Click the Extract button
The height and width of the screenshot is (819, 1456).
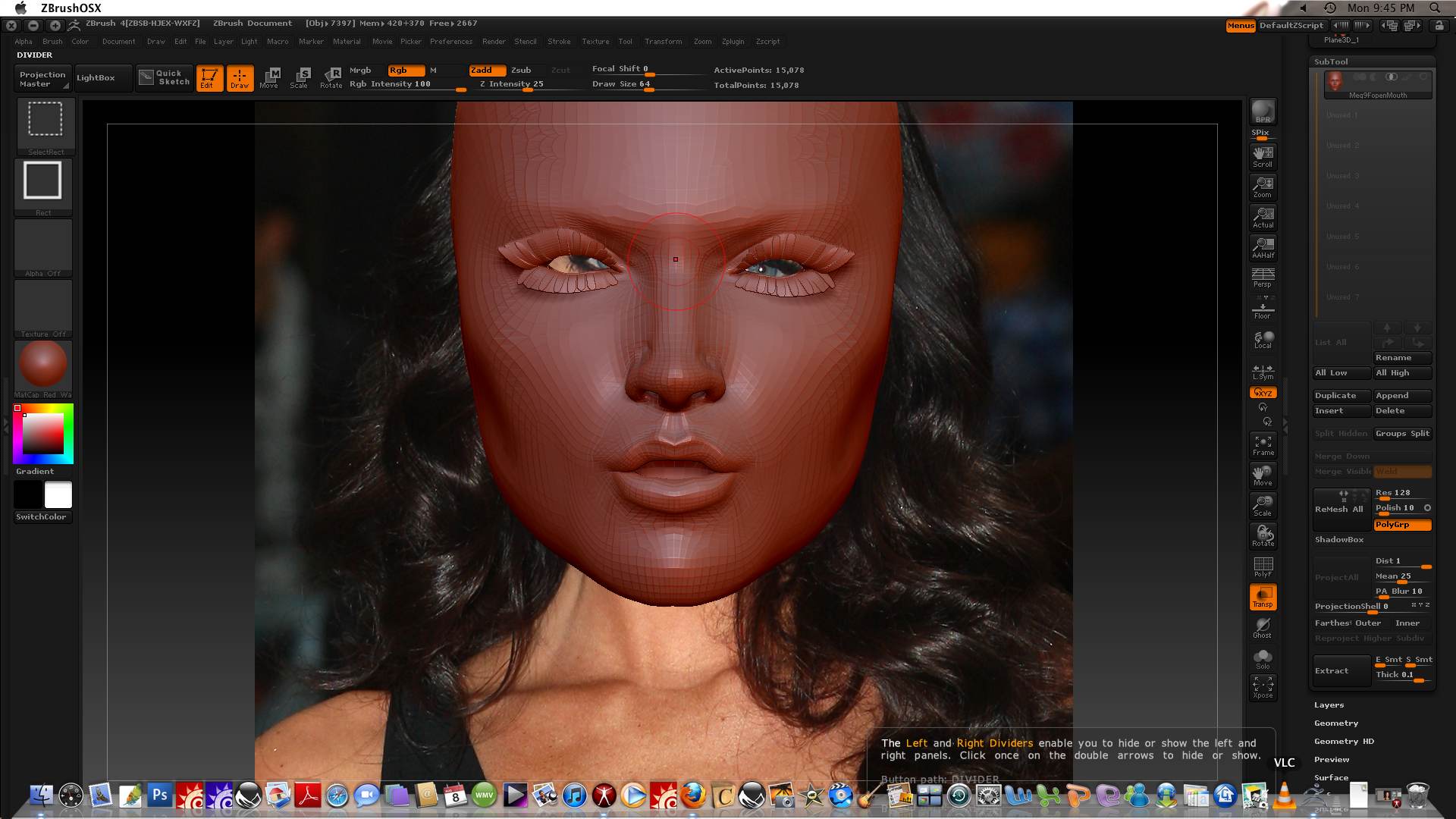click(x=1341, y=671)
